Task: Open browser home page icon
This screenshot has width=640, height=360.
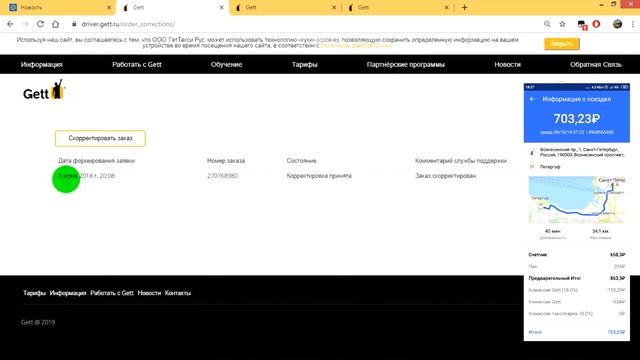Action: click(x=56, y=24)
